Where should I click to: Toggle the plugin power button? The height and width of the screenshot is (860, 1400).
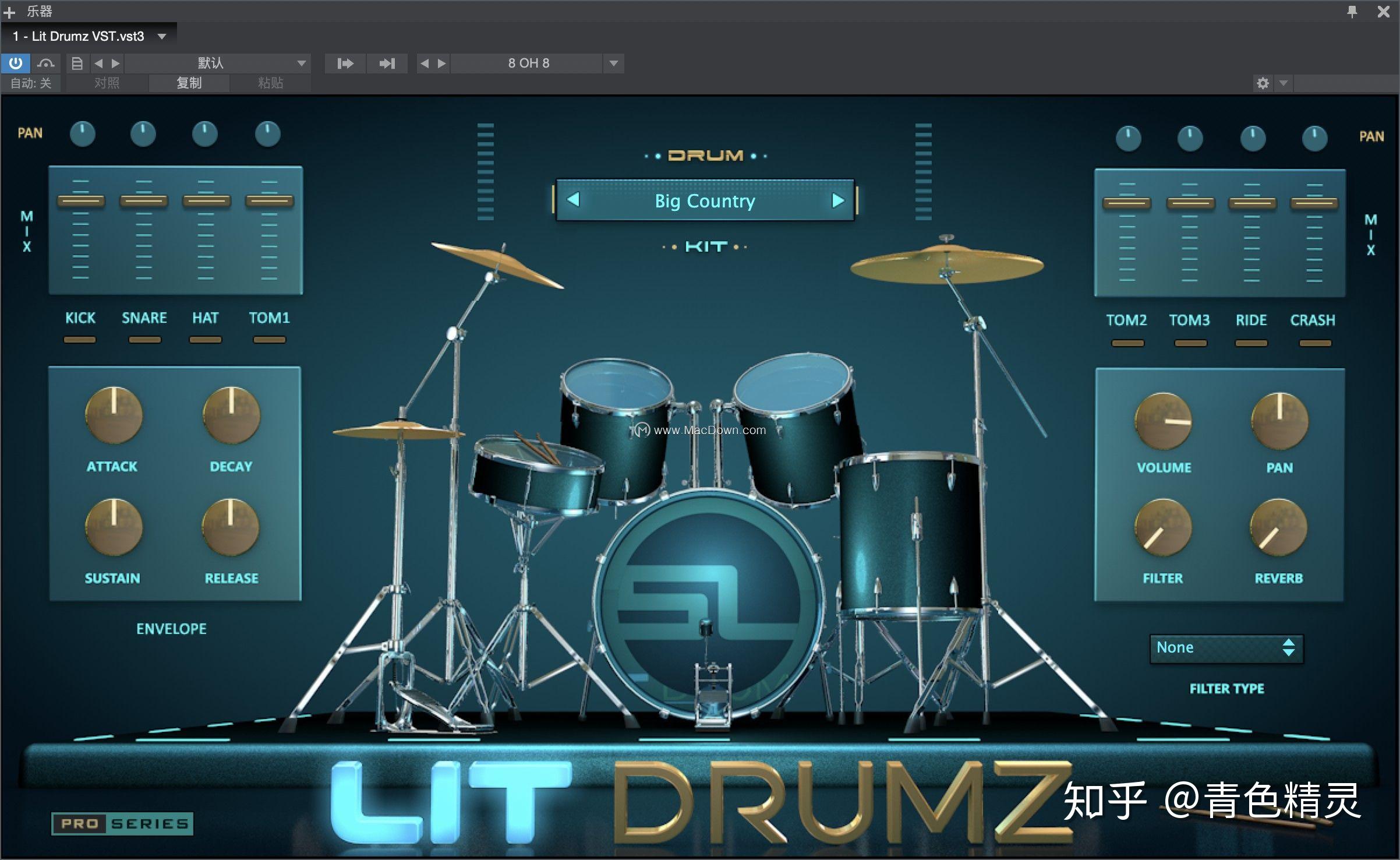[x=16, y=63]
